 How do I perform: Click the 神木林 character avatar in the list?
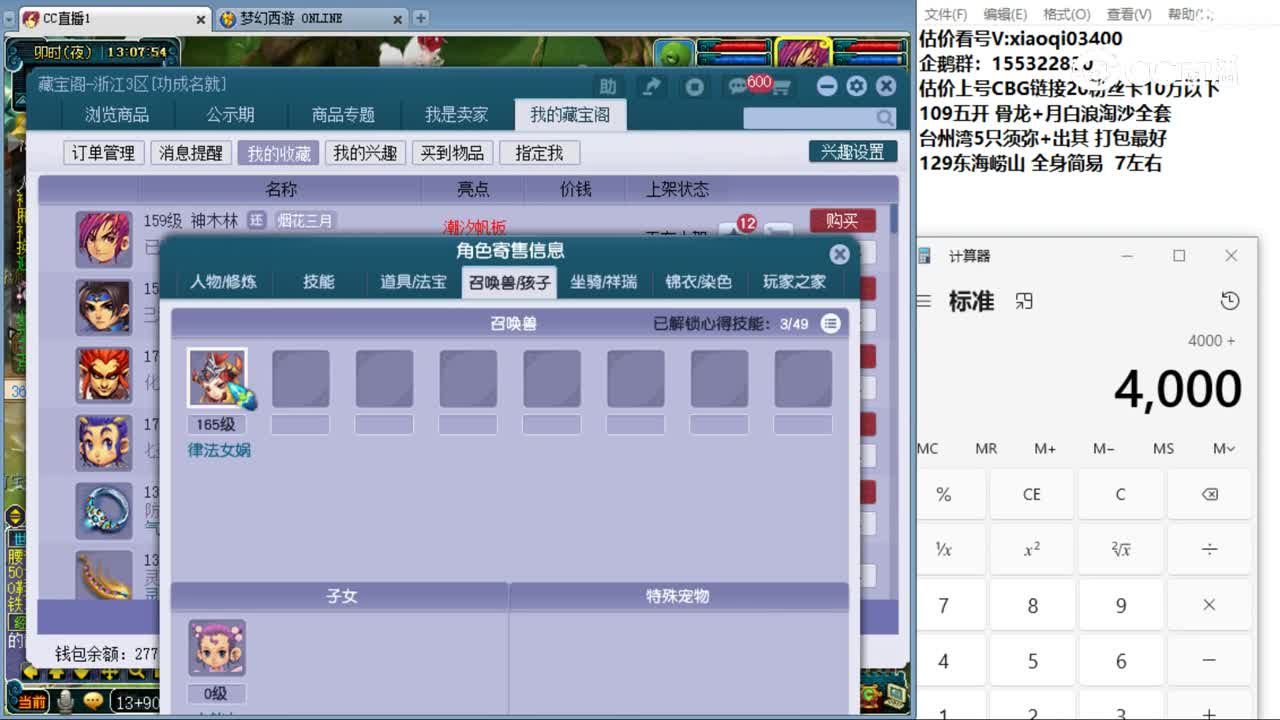pyautogui.click(x=104, y=239)
